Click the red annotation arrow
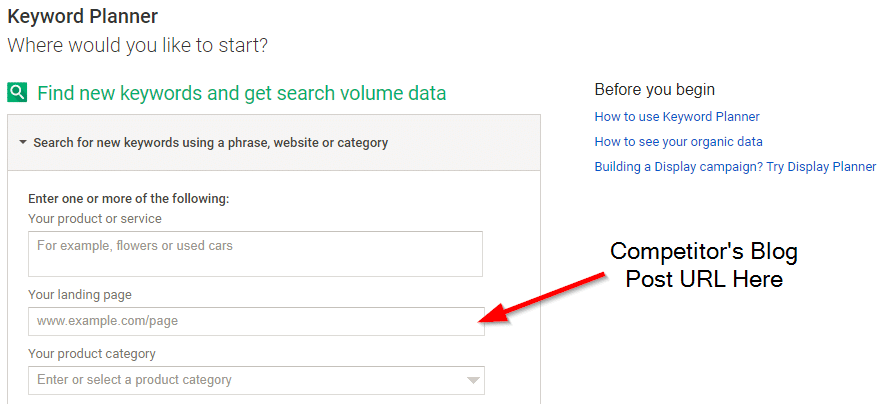Image resolution: width=893 pixels, height=404 pixels. point(541,299)
